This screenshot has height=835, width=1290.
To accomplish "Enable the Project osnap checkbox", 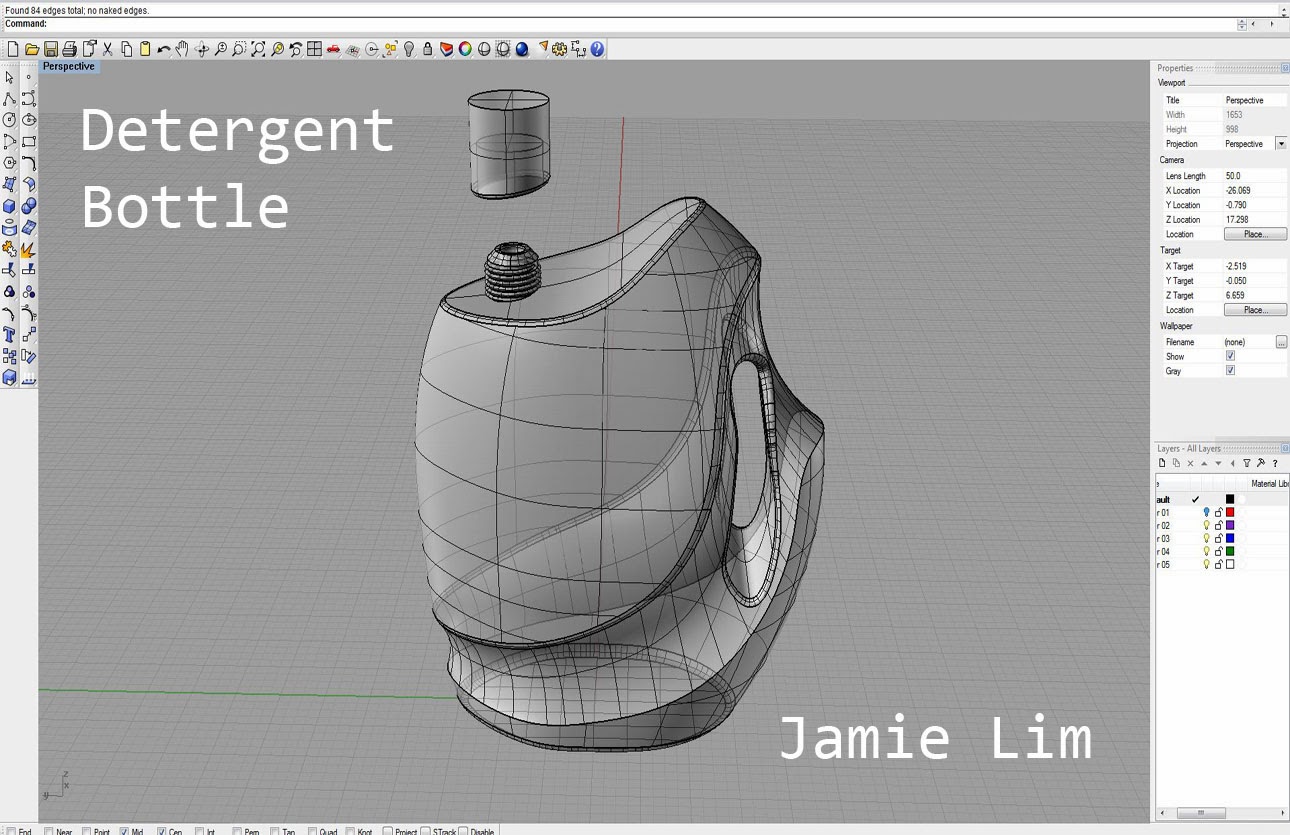I will 388,831.
